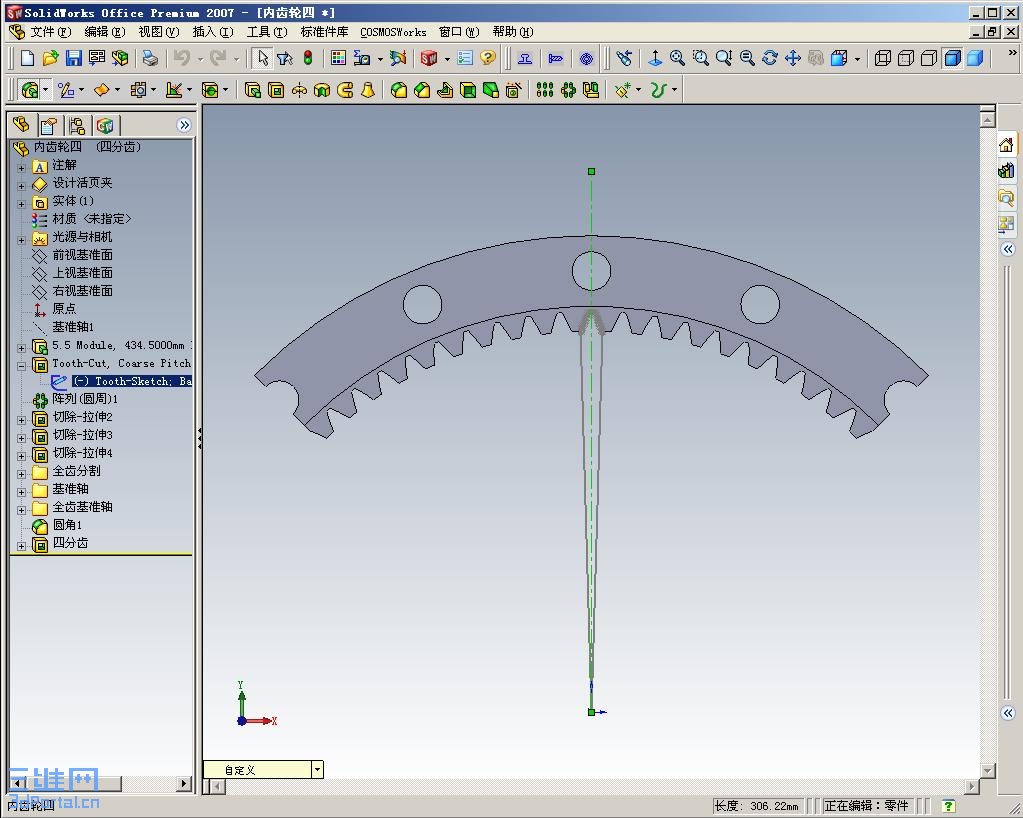The height and width of the screenshot is (818, 1023).
Task: Open the Edit Color palette icon
Action: [338, 59]
